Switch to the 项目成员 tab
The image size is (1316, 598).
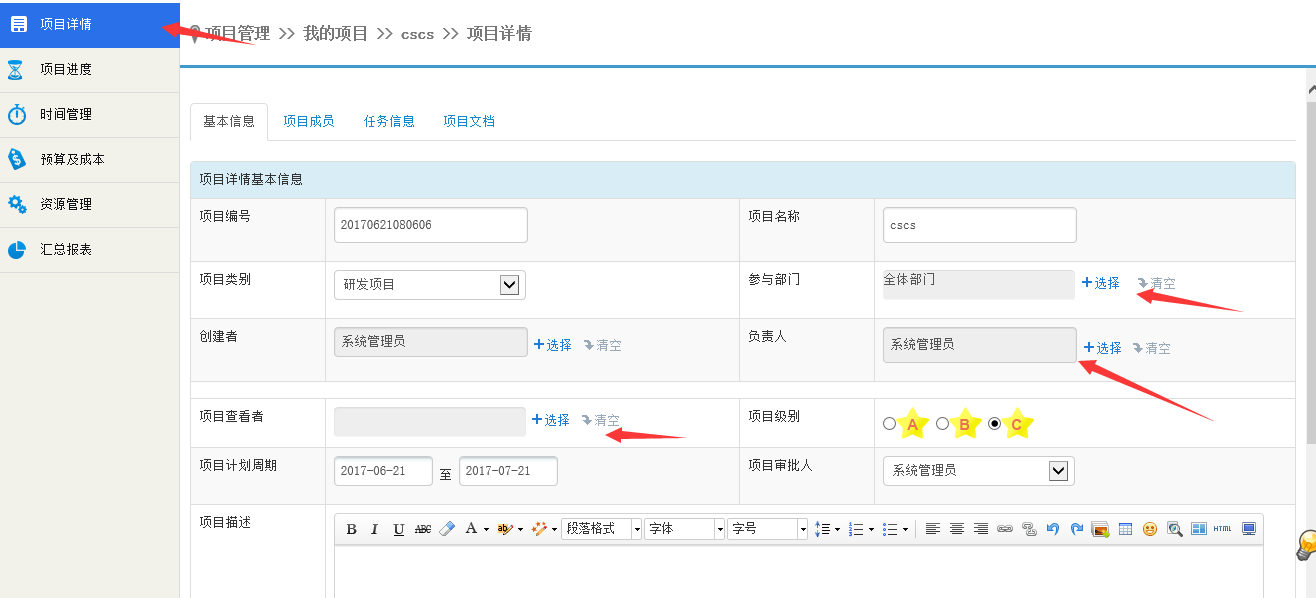tap(308, 121)
